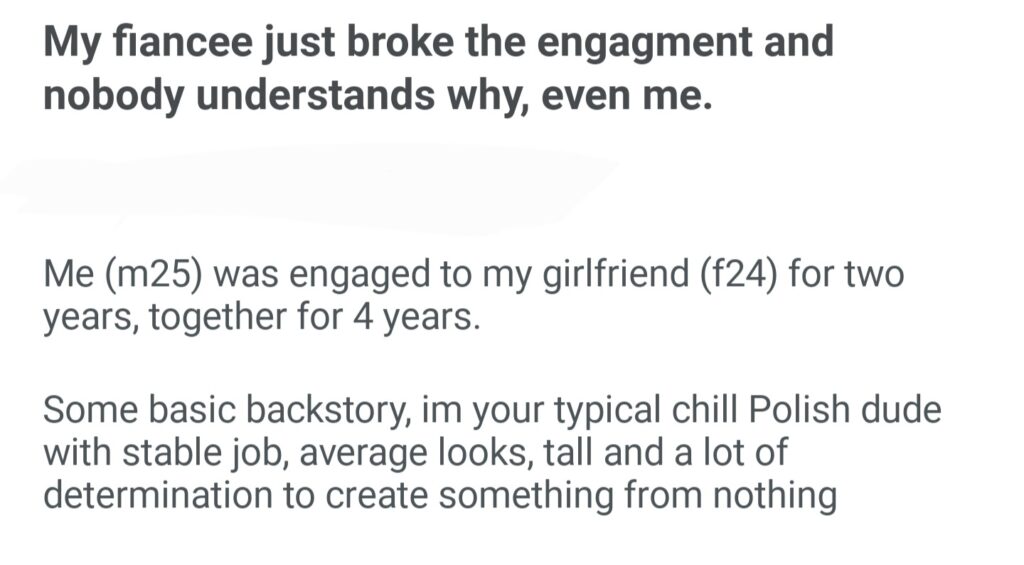This screenshot has width=1024, height=565.
Task: Click the word "Polish" in the backstory
Action: [801, 411]
